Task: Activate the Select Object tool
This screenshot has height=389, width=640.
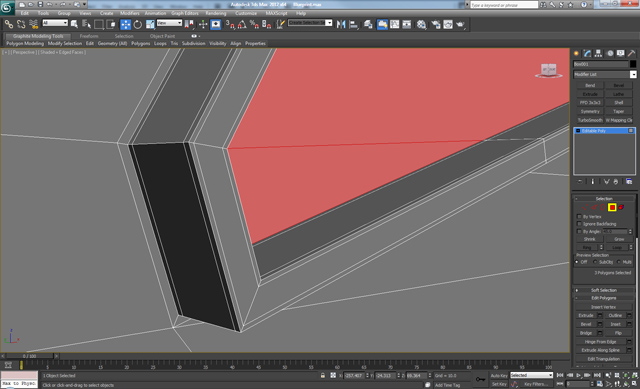Action: (74, 24)
